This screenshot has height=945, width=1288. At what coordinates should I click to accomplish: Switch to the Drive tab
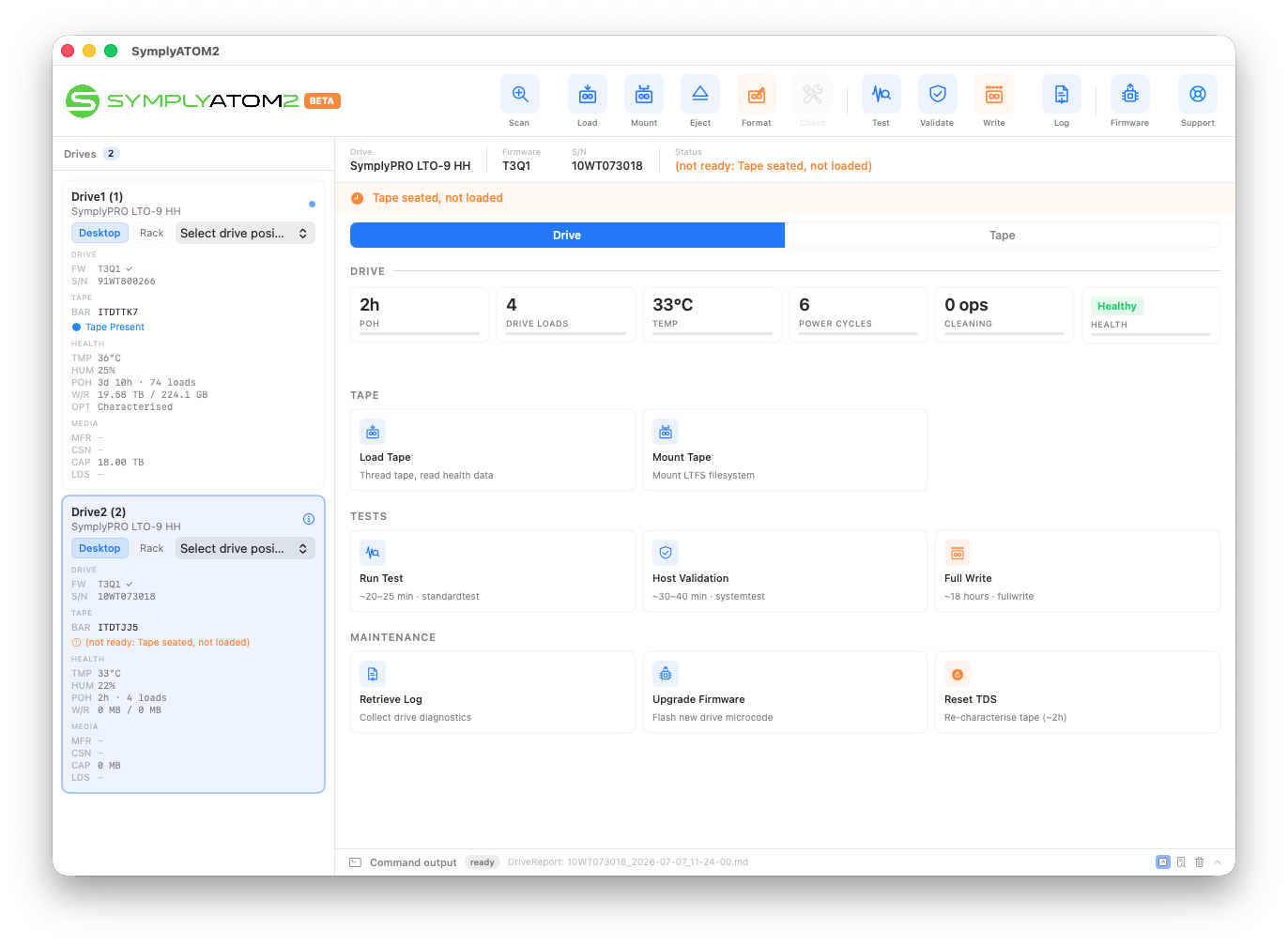tap(567, 236)
